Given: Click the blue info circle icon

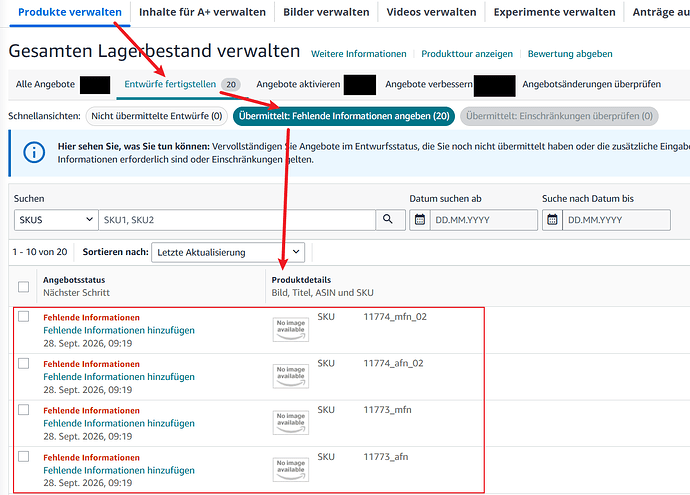Looking at the screenshot, I should coord(34,153).
